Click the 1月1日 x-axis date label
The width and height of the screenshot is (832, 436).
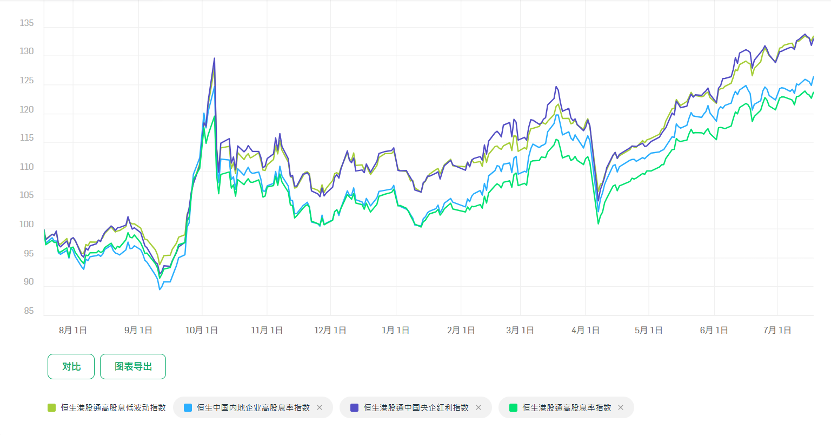396,329
